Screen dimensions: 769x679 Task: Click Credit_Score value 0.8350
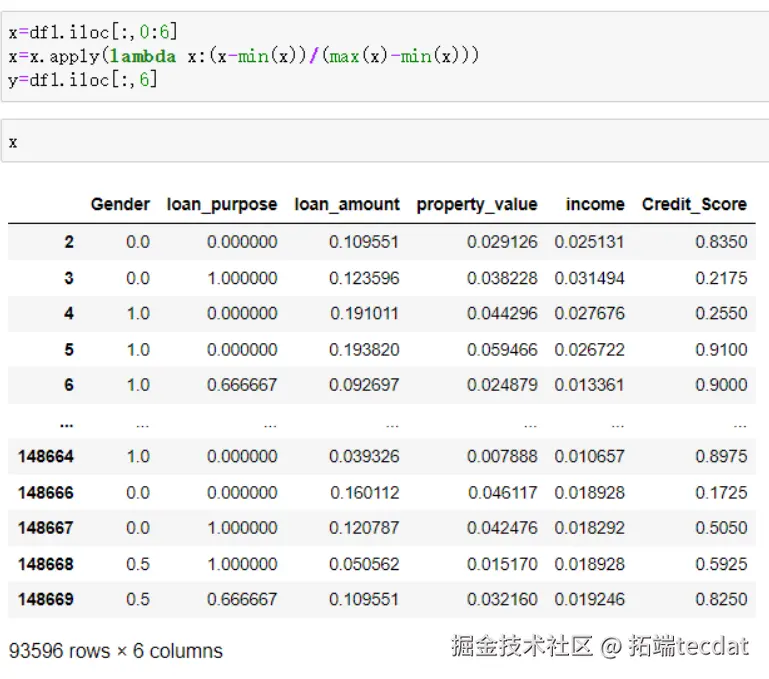pyautogui.click(x=721, y=242)
